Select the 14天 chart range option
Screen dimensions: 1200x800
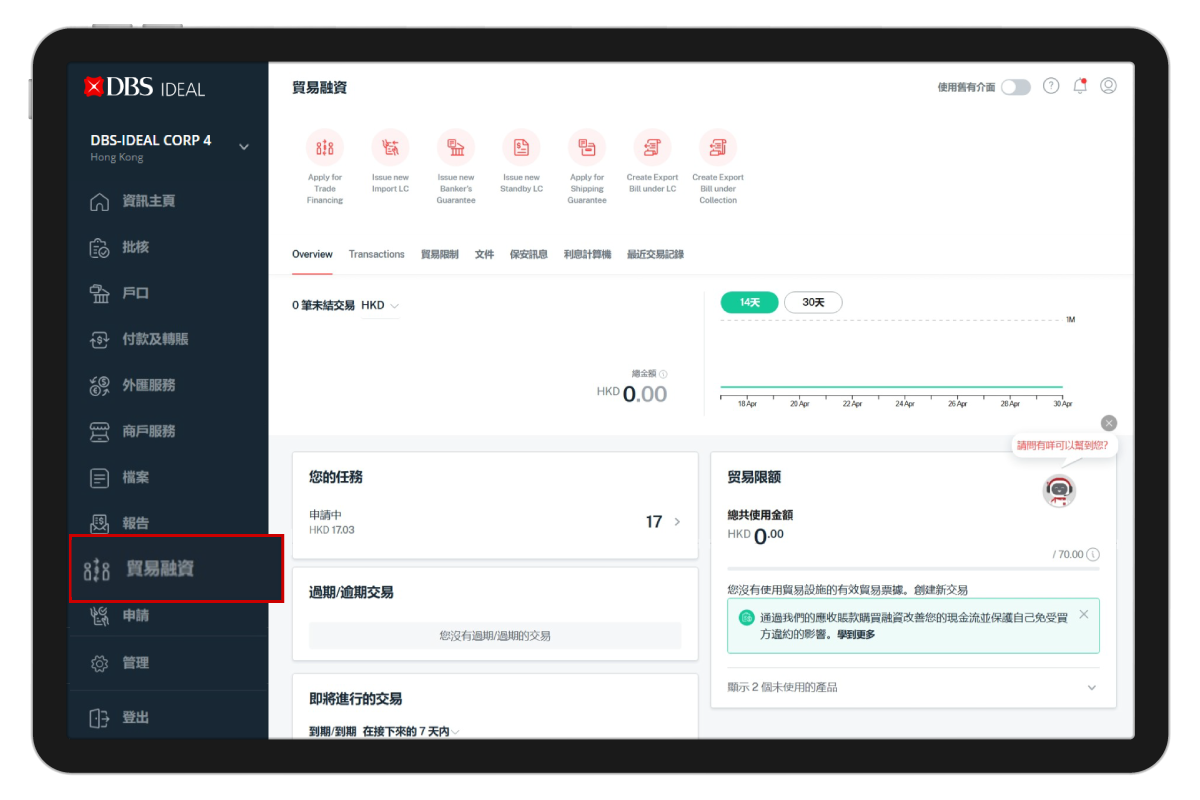coord(749,302)
